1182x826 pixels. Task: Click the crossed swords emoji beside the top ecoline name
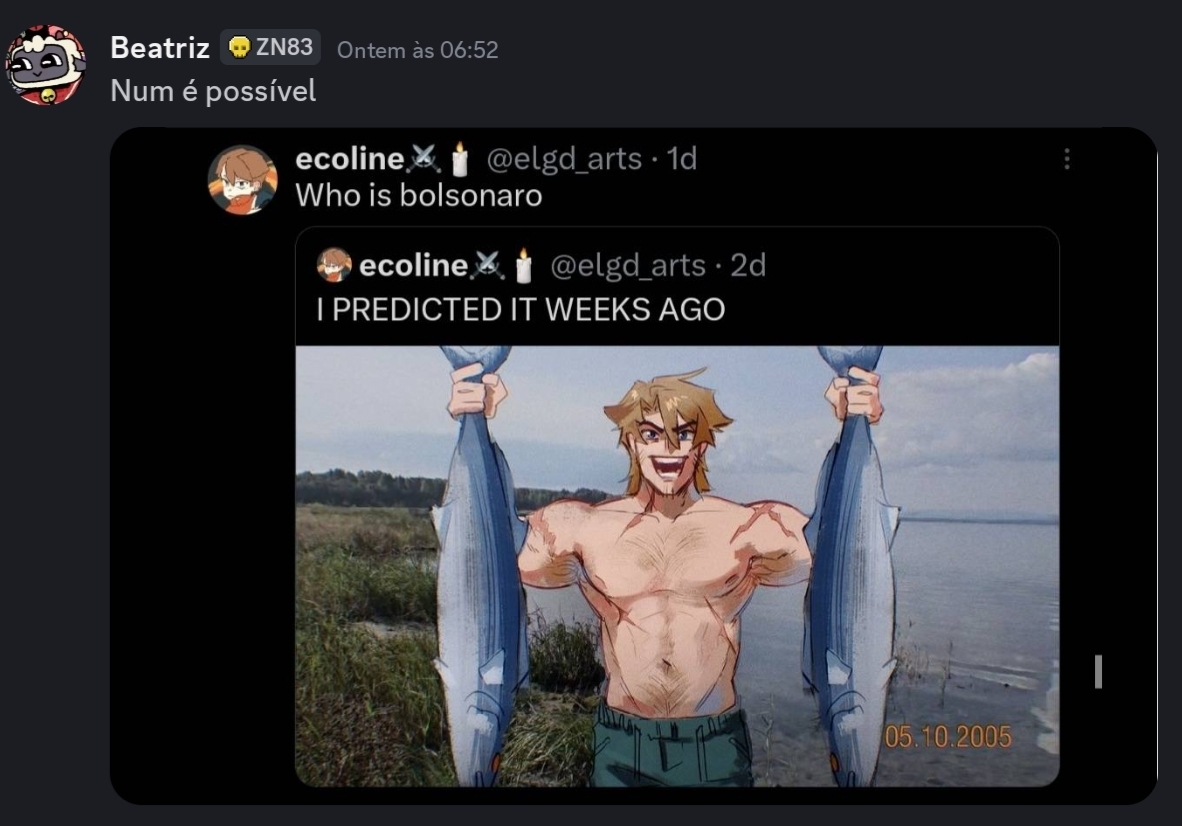425,158
